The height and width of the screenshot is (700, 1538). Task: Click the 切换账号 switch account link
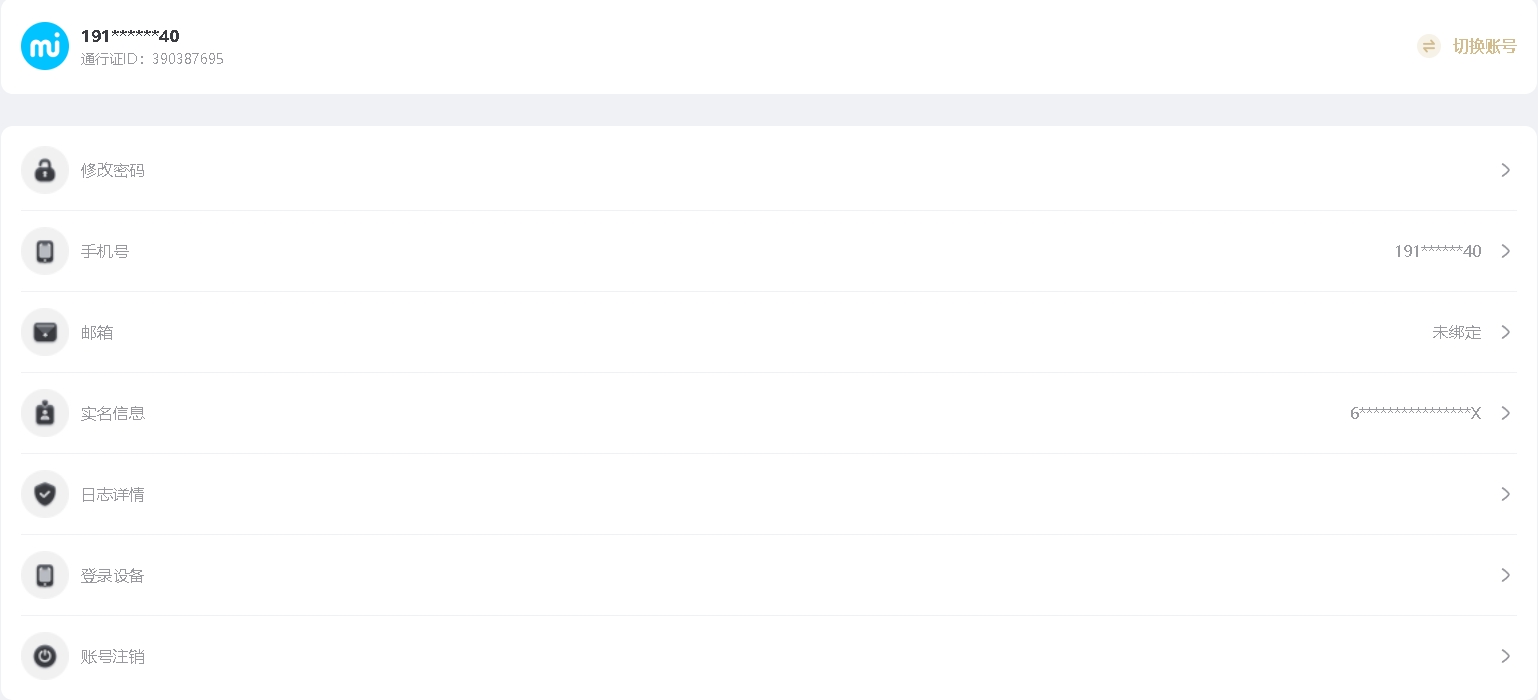[1484, 46]
